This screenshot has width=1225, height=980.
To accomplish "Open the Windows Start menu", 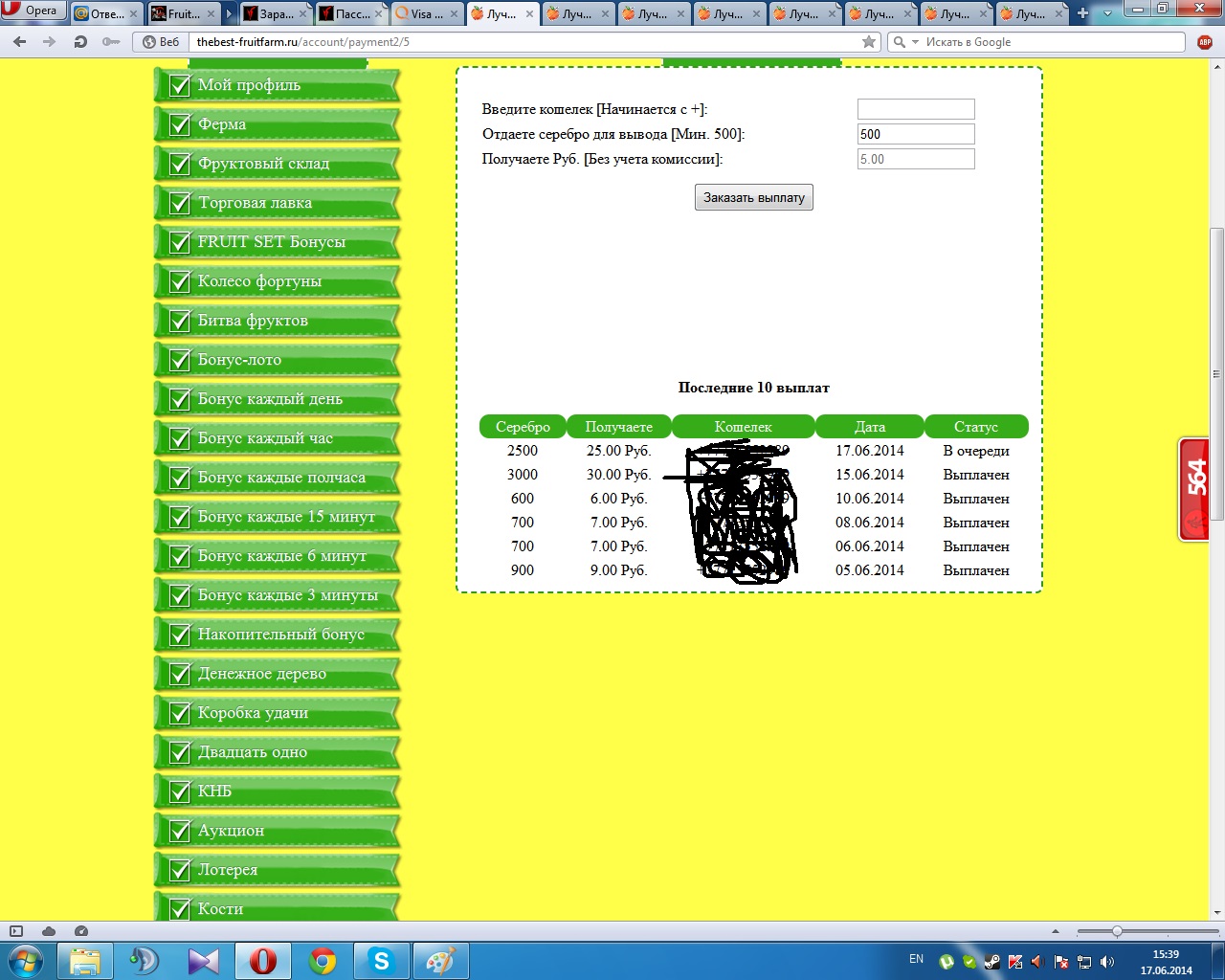I will (x=25, y=961).
